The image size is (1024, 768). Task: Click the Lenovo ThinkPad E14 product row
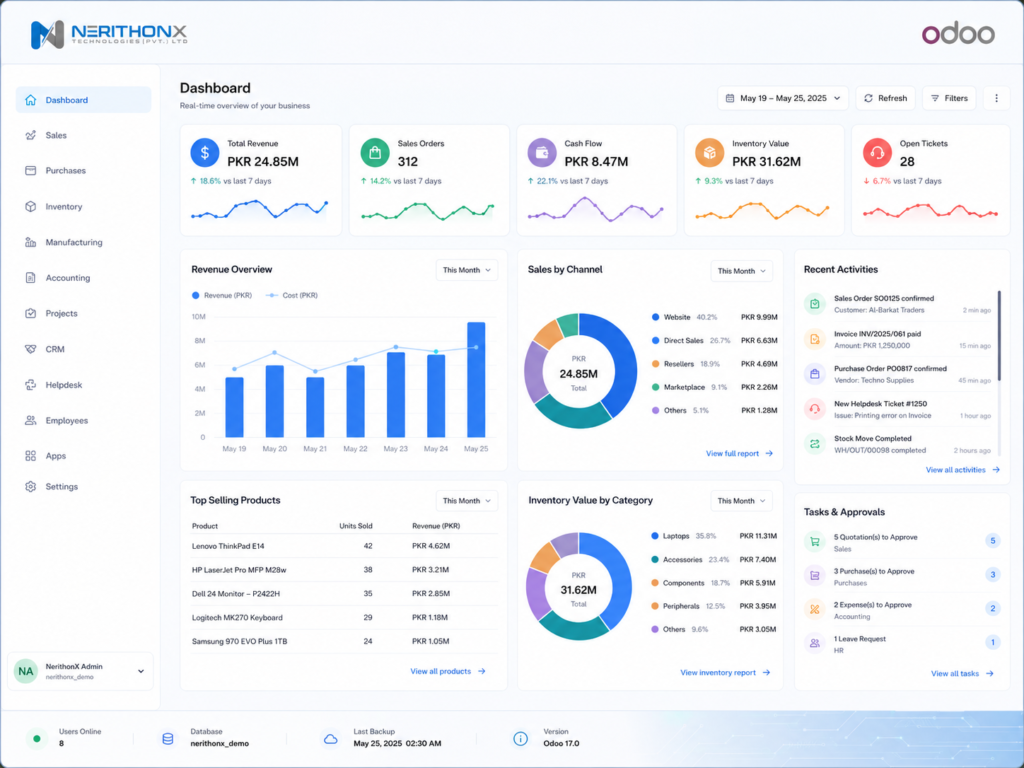tap(344, 546)
